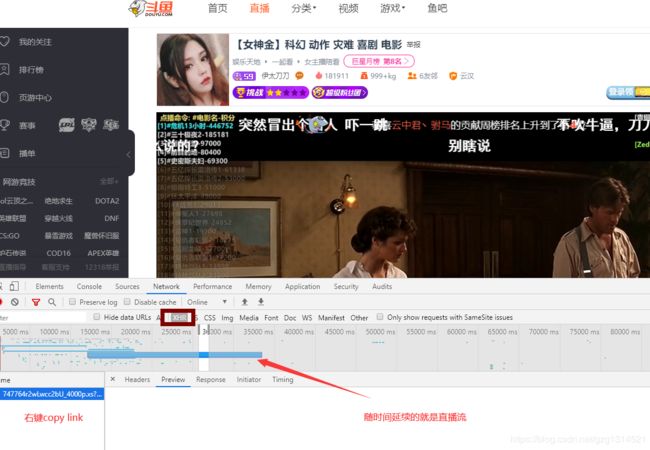Toggle the red filter funnel icon
The width and height of the screenshot is (650, 450).
point(36,302)
